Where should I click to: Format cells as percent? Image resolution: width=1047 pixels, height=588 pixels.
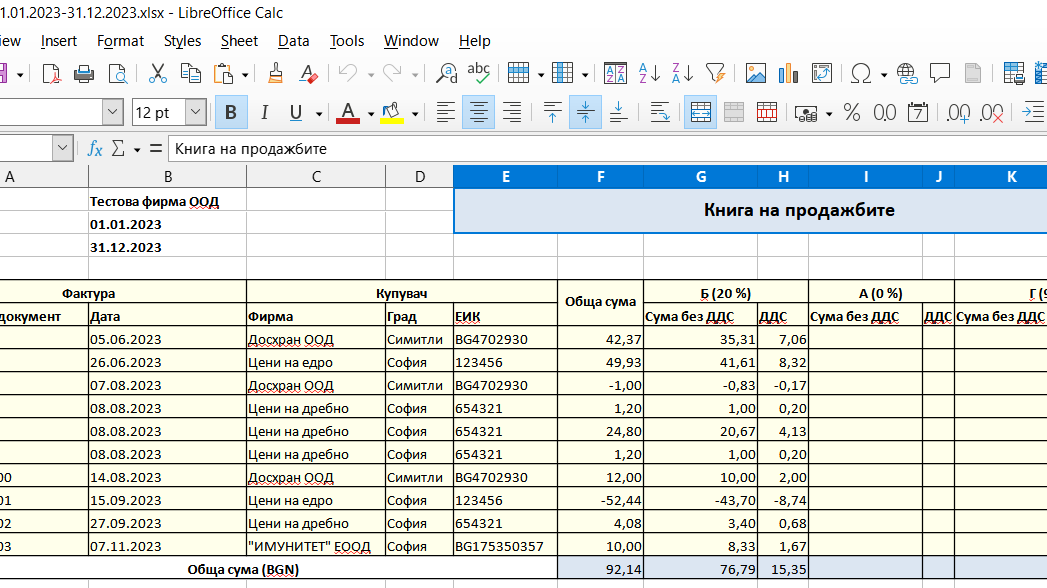click(x=852, y=113)
